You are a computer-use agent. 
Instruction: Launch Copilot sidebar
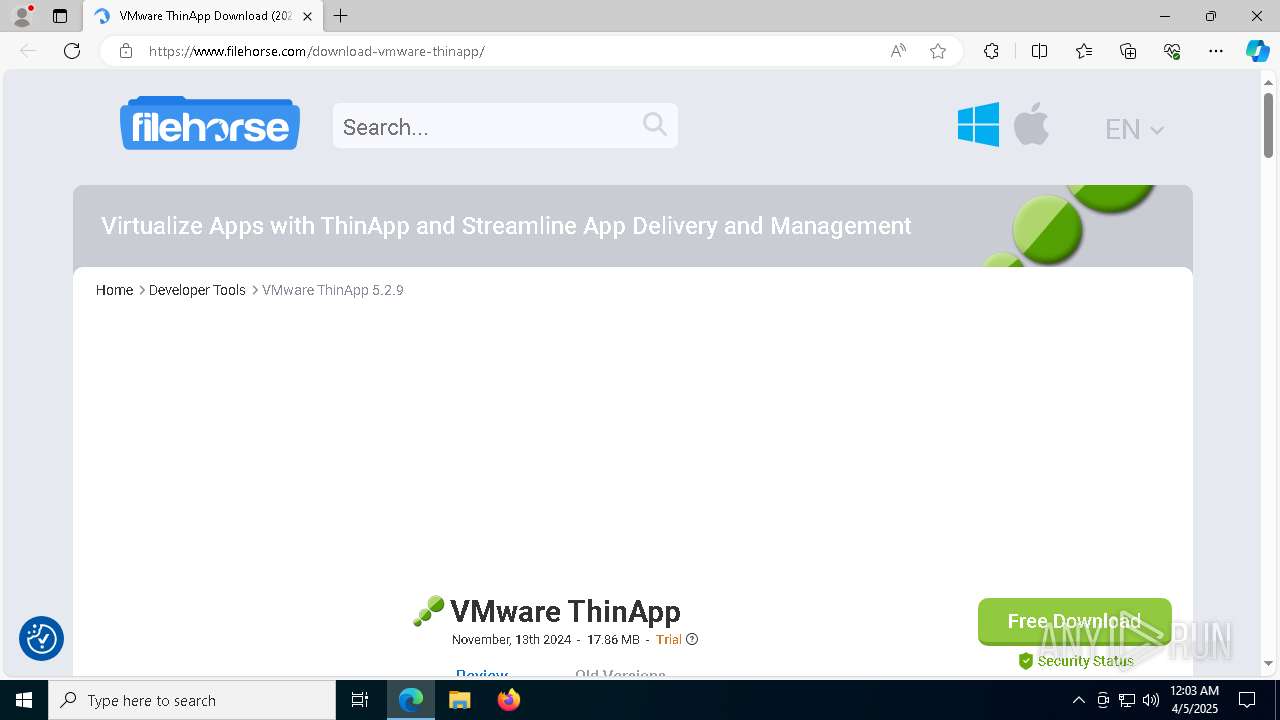[x=1257, y=51]
